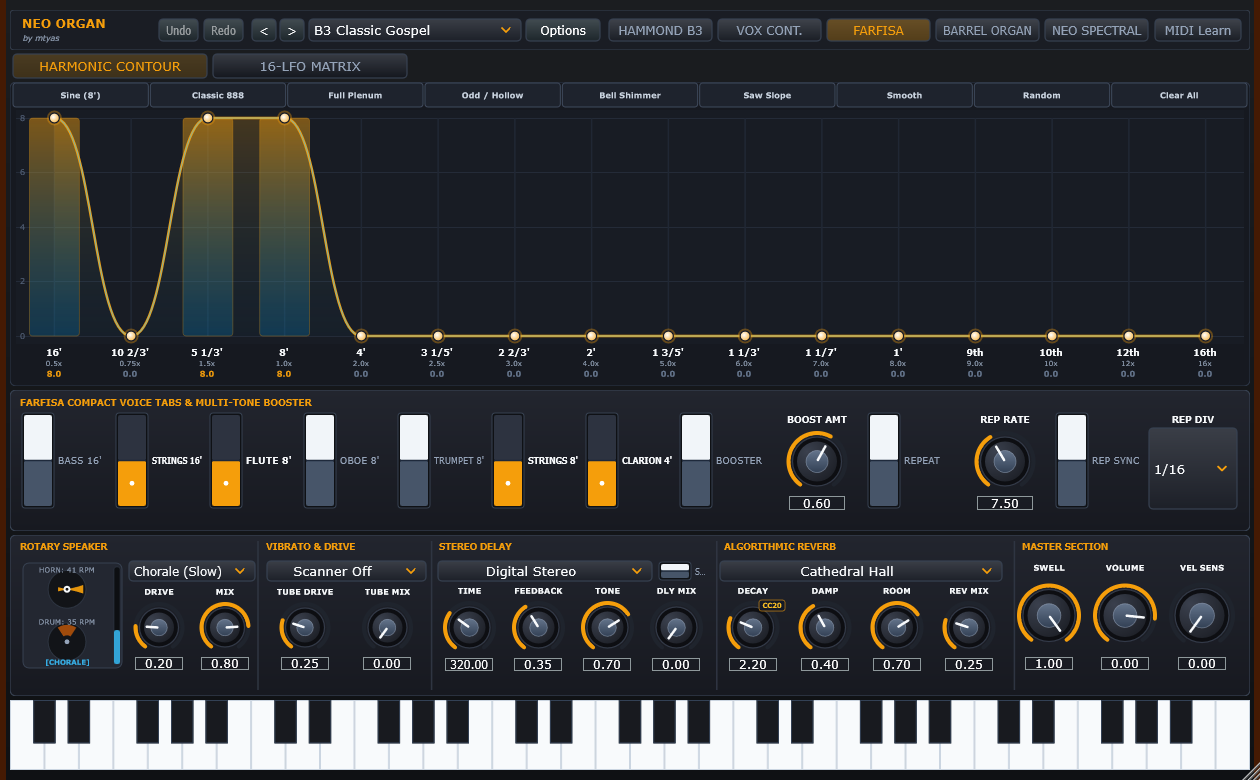Open the B3 Classic Gospel preset dropdown

[415, 30]
